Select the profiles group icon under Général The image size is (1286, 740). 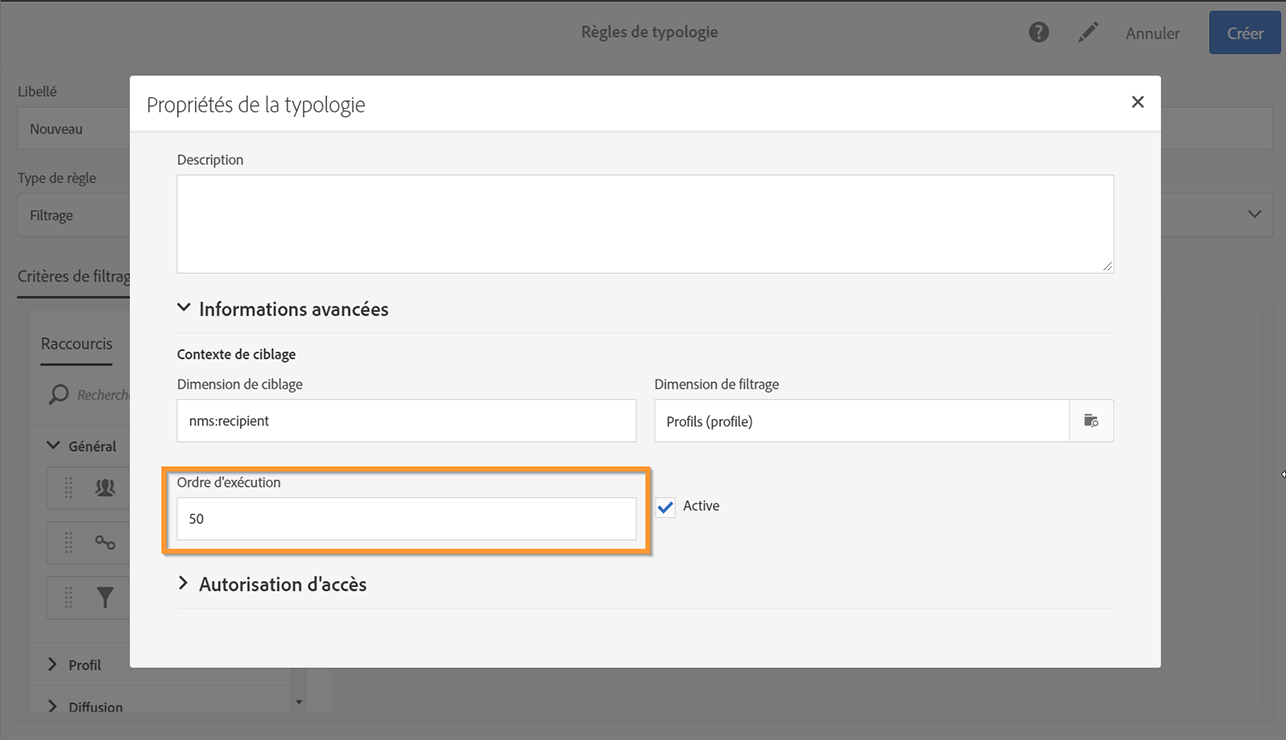coord(104,488)
